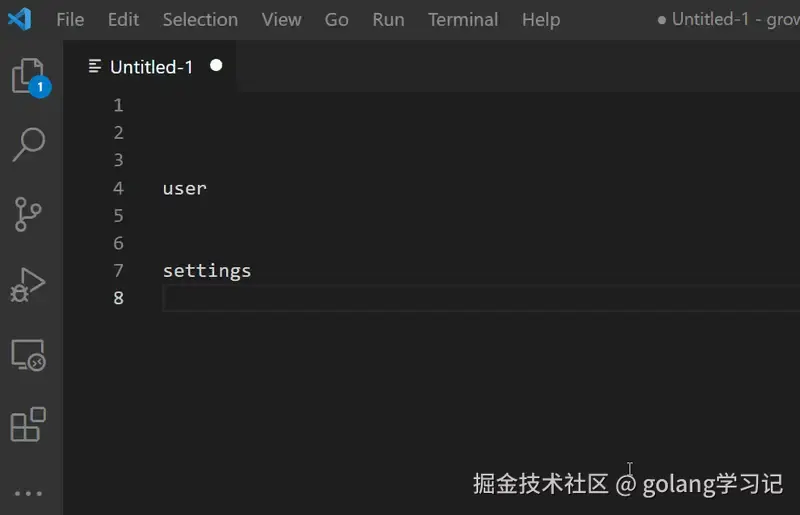Click line number 4 in the gutter
Viewport: 800px width, 515px height.
118,188
